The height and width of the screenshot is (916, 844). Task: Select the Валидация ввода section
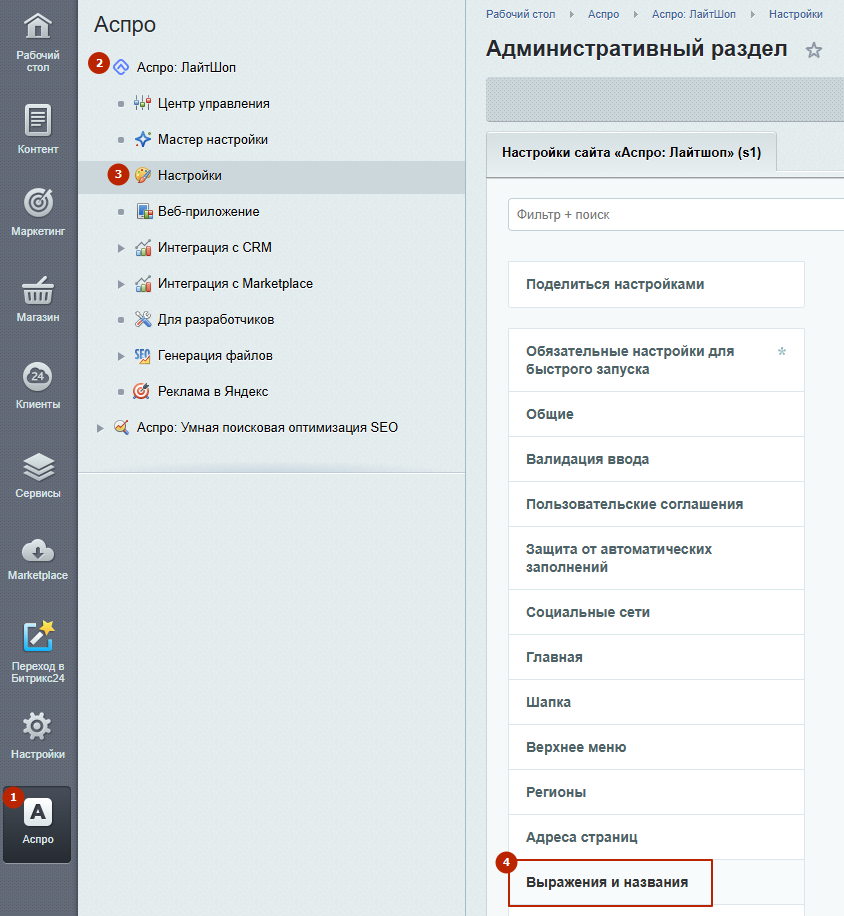656,459
